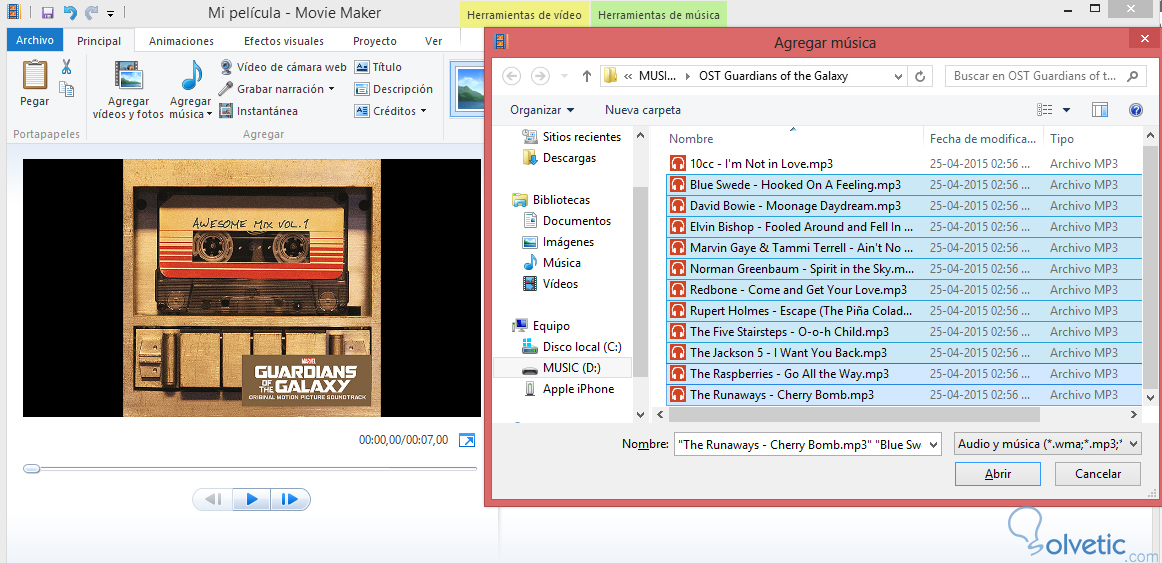Open dialog help question mark
The image size is (1162, 563).
pos(1135,110)
